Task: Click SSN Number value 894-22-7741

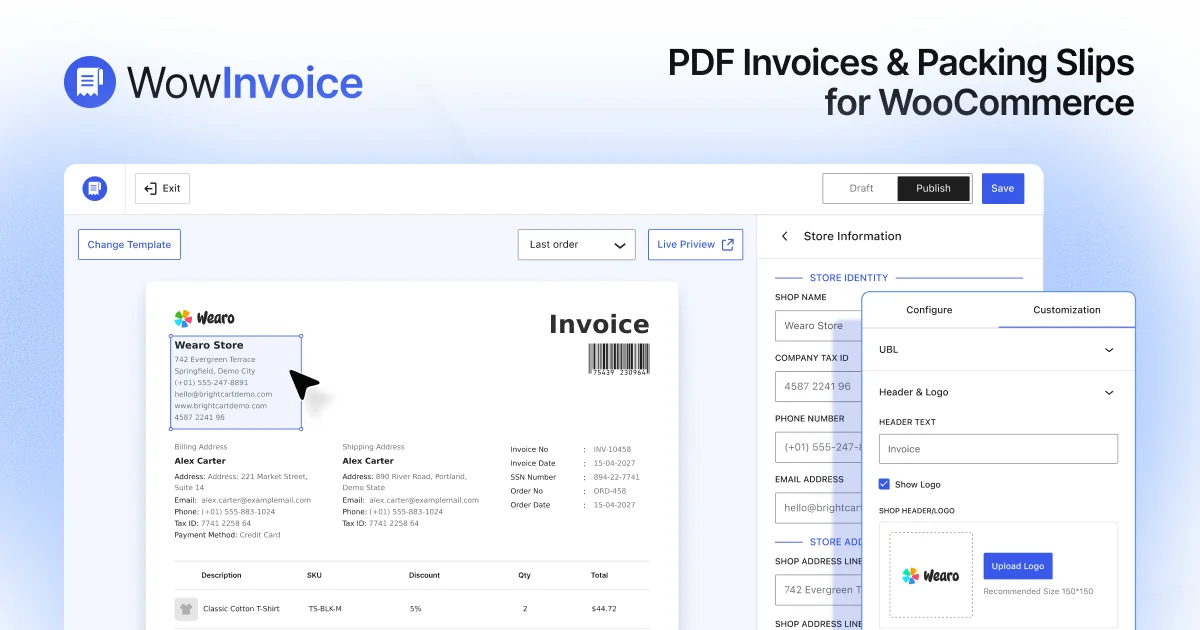Action: (x=617, y=477)
